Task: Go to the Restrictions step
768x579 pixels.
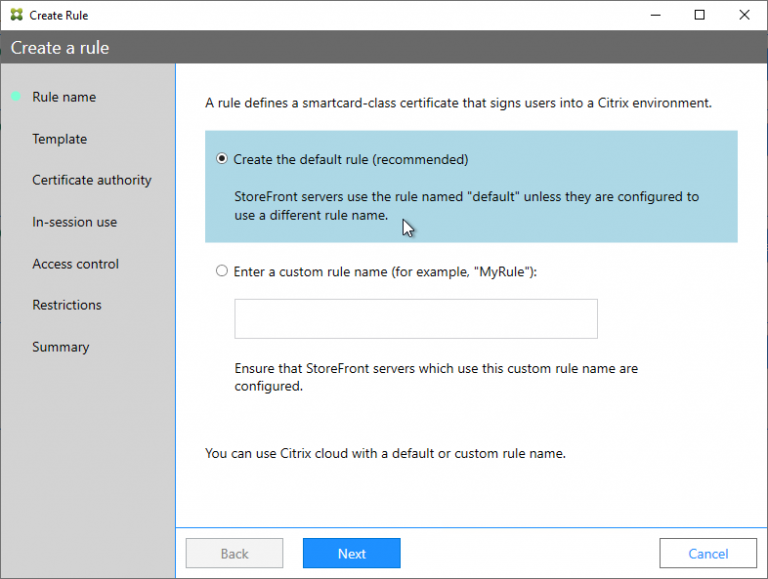Action: (67, 305)
